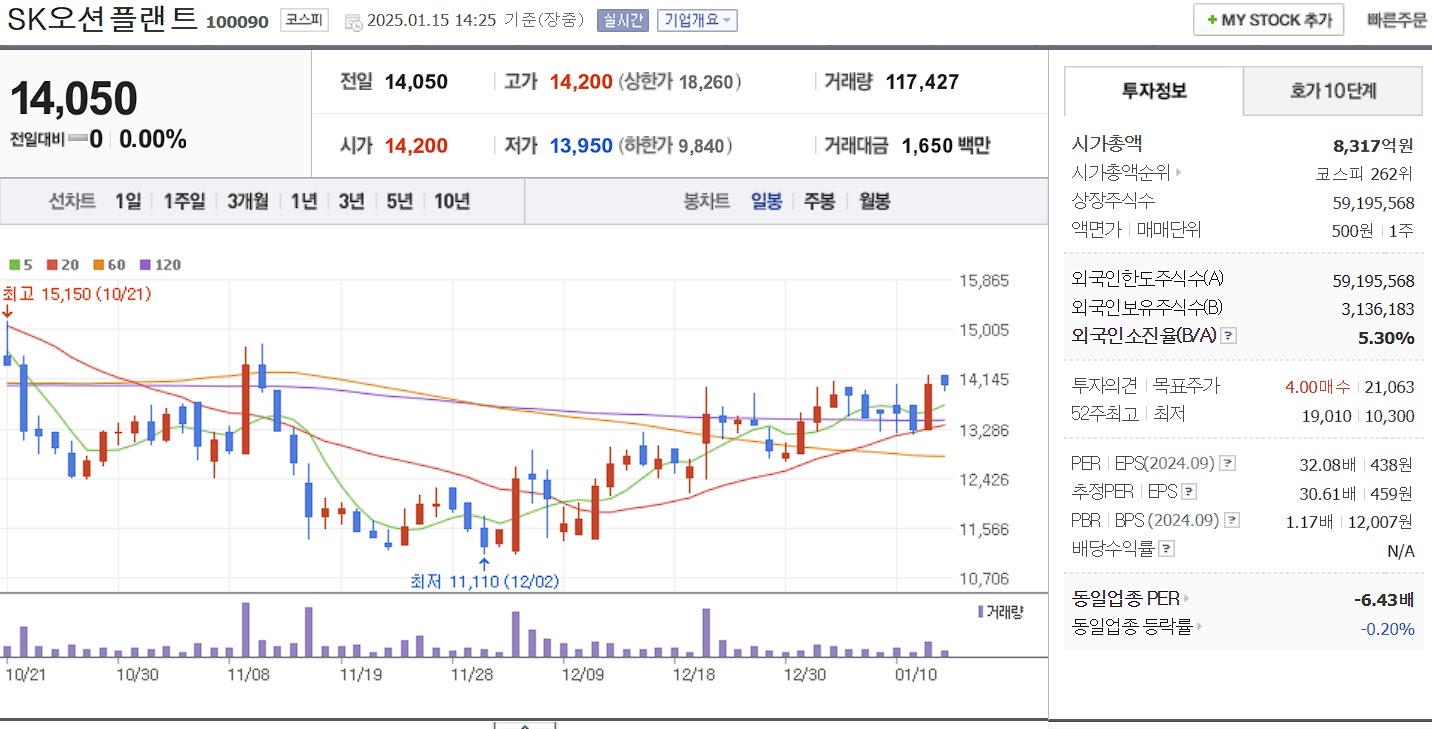Click the 최저 11,110 (12/02) label
This screenshot has width=1432, height=729.
coord(485,581)
